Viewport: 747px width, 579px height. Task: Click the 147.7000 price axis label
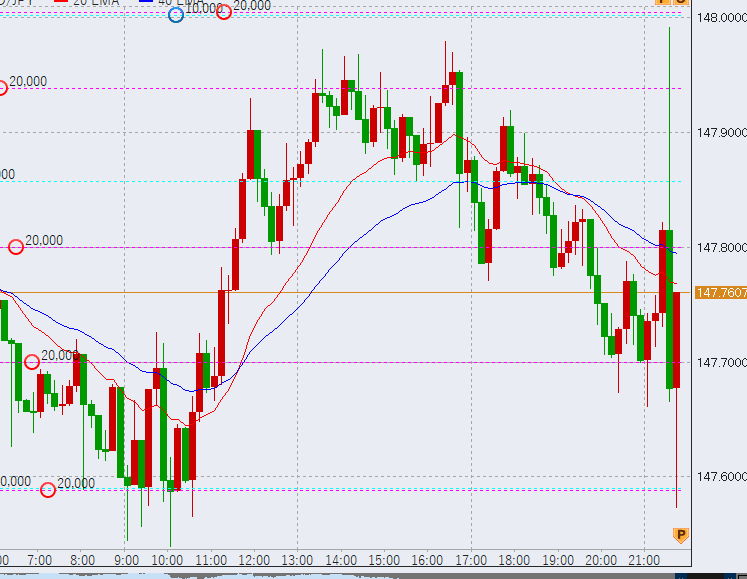(721, 363)
